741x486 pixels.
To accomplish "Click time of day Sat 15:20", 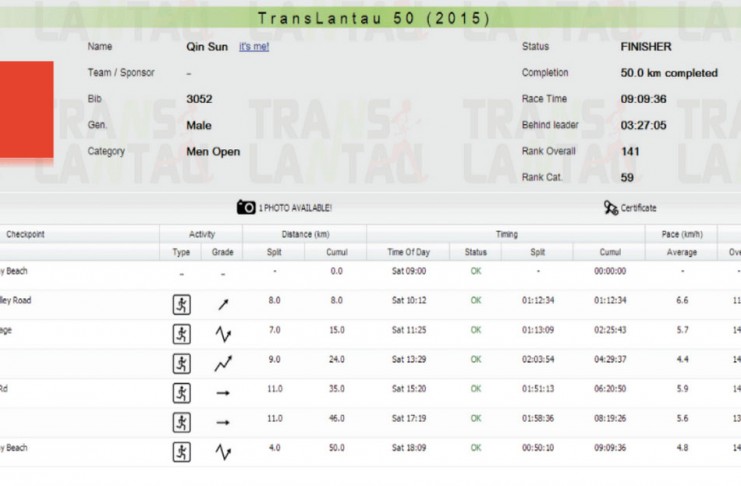I will coord(409,389).
